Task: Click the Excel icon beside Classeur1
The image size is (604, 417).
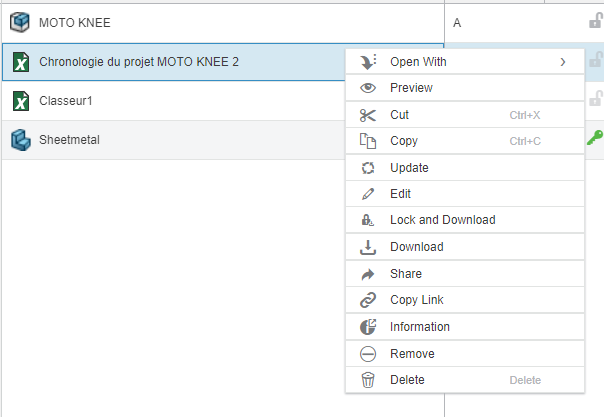Action: pyautogui.click(x=20, y=101)
